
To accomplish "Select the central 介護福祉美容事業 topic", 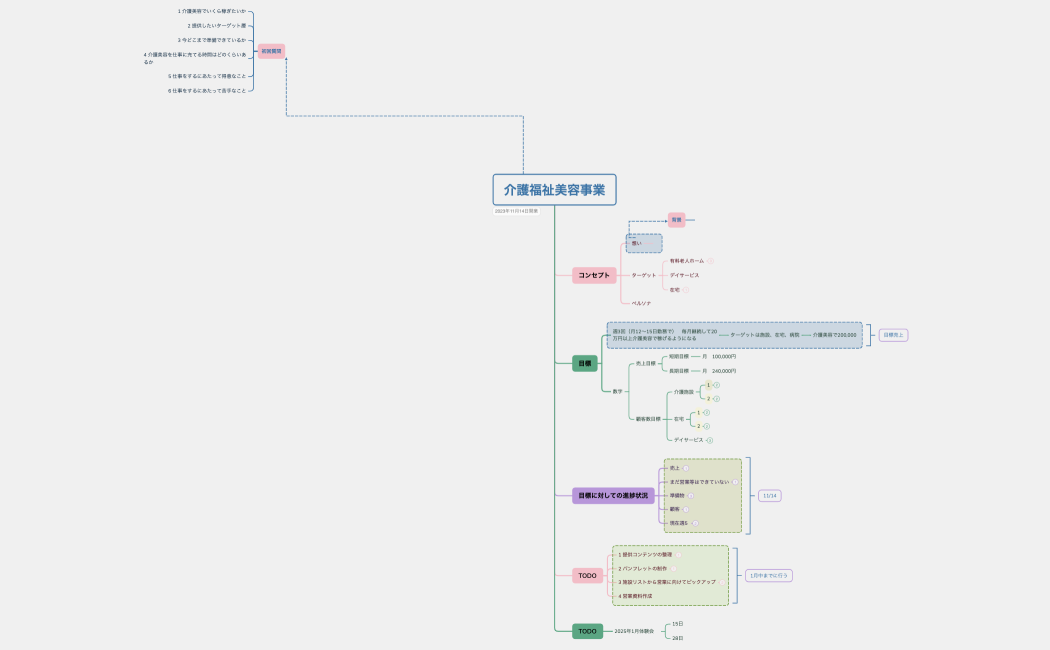I will [554, 190].
